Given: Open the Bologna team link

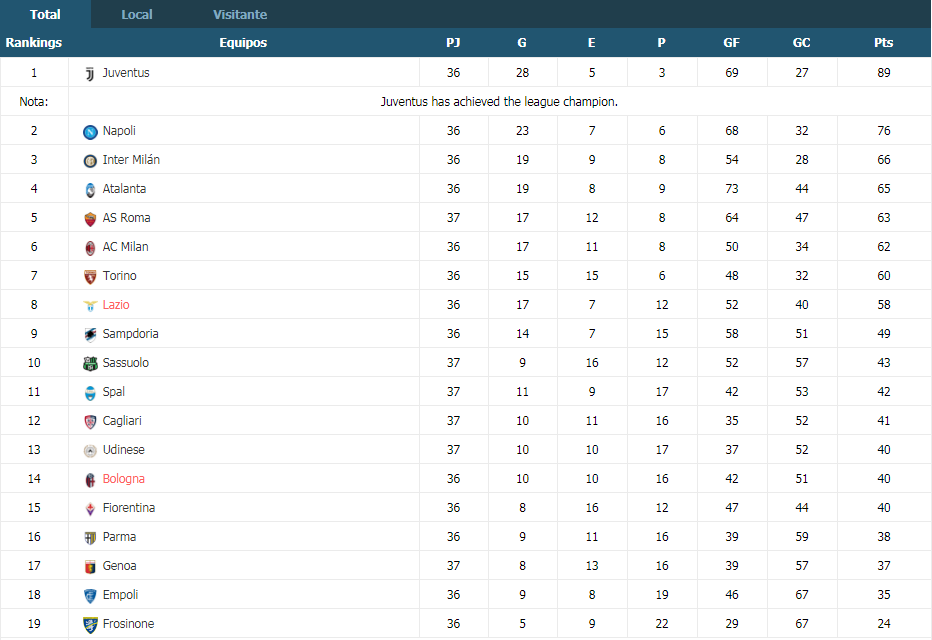Looking at the screenshot, I should click(124, 479).
